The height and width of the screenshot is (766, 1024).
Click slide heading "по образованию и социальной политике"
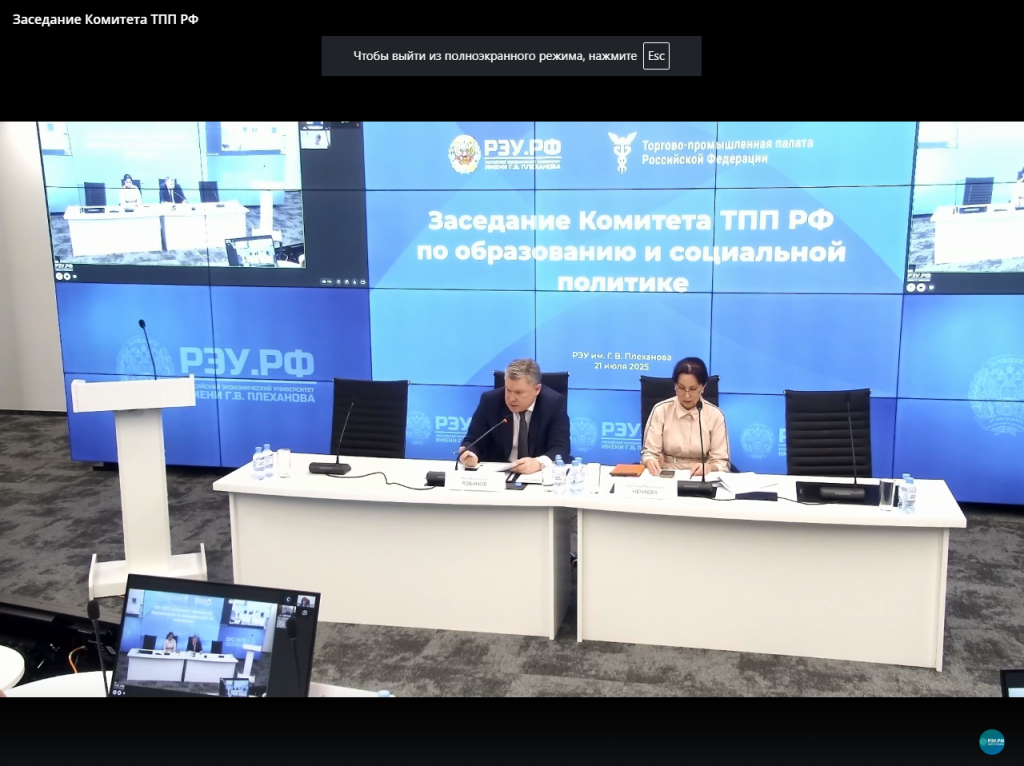coord(631,267)
